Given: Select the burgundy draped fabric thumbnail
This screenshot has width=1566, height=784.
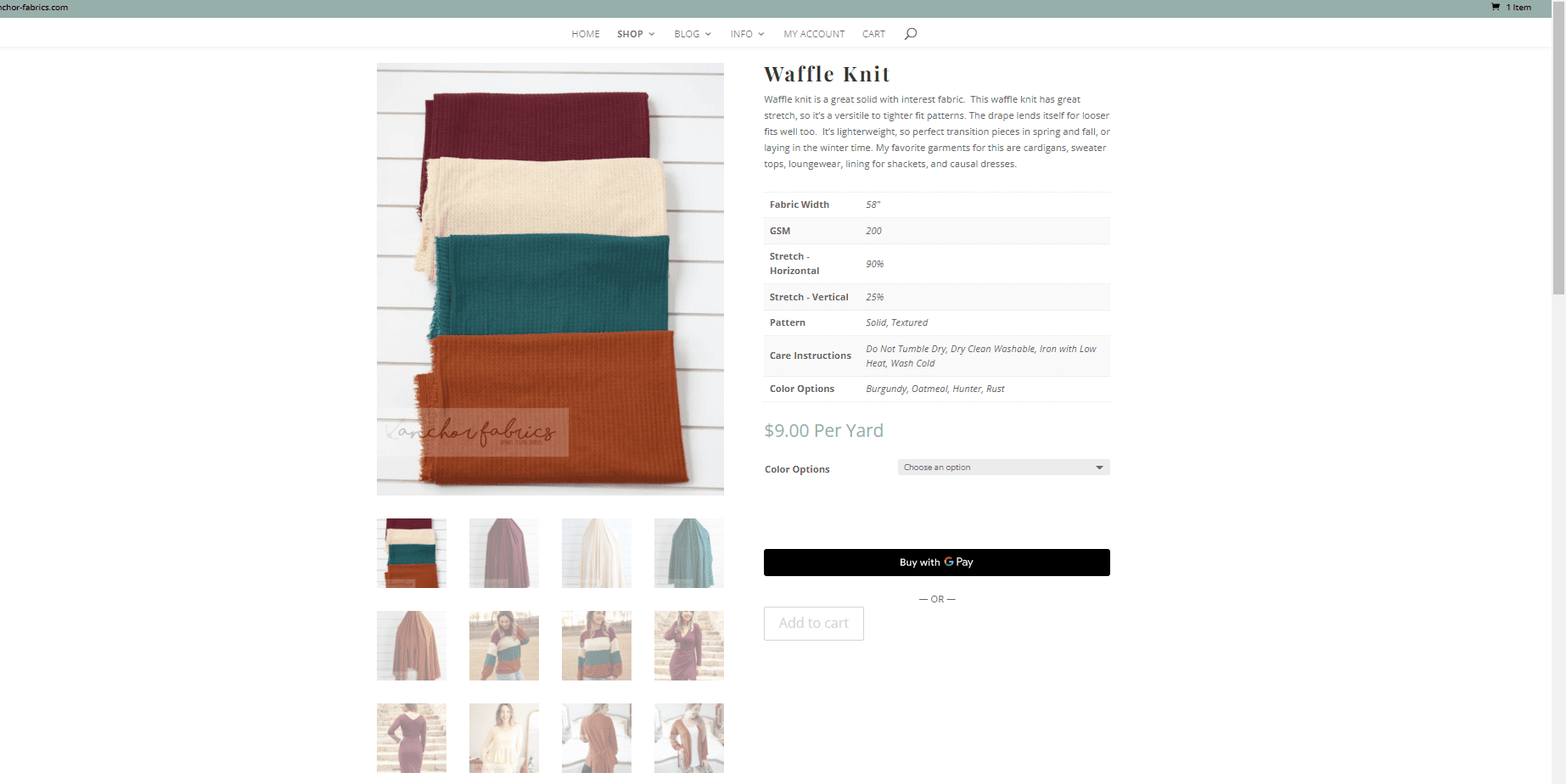Looking at the screenshot, I should 504,553.
